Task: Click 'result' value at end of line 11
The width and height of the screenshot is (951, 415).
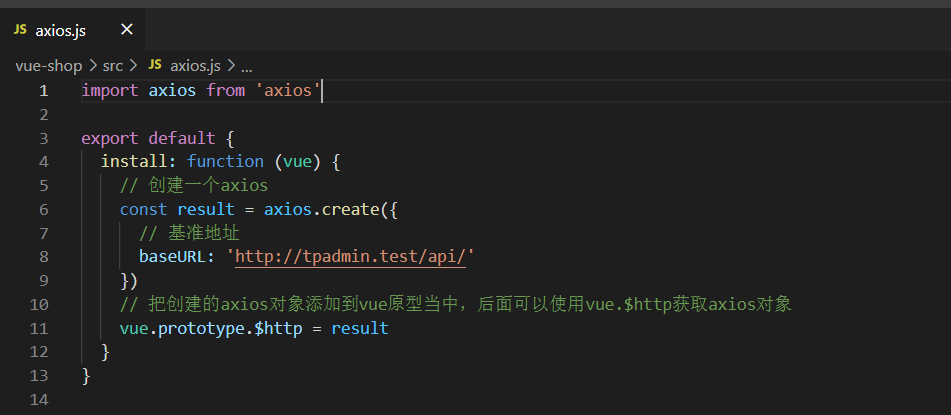Action: point(360,328)
